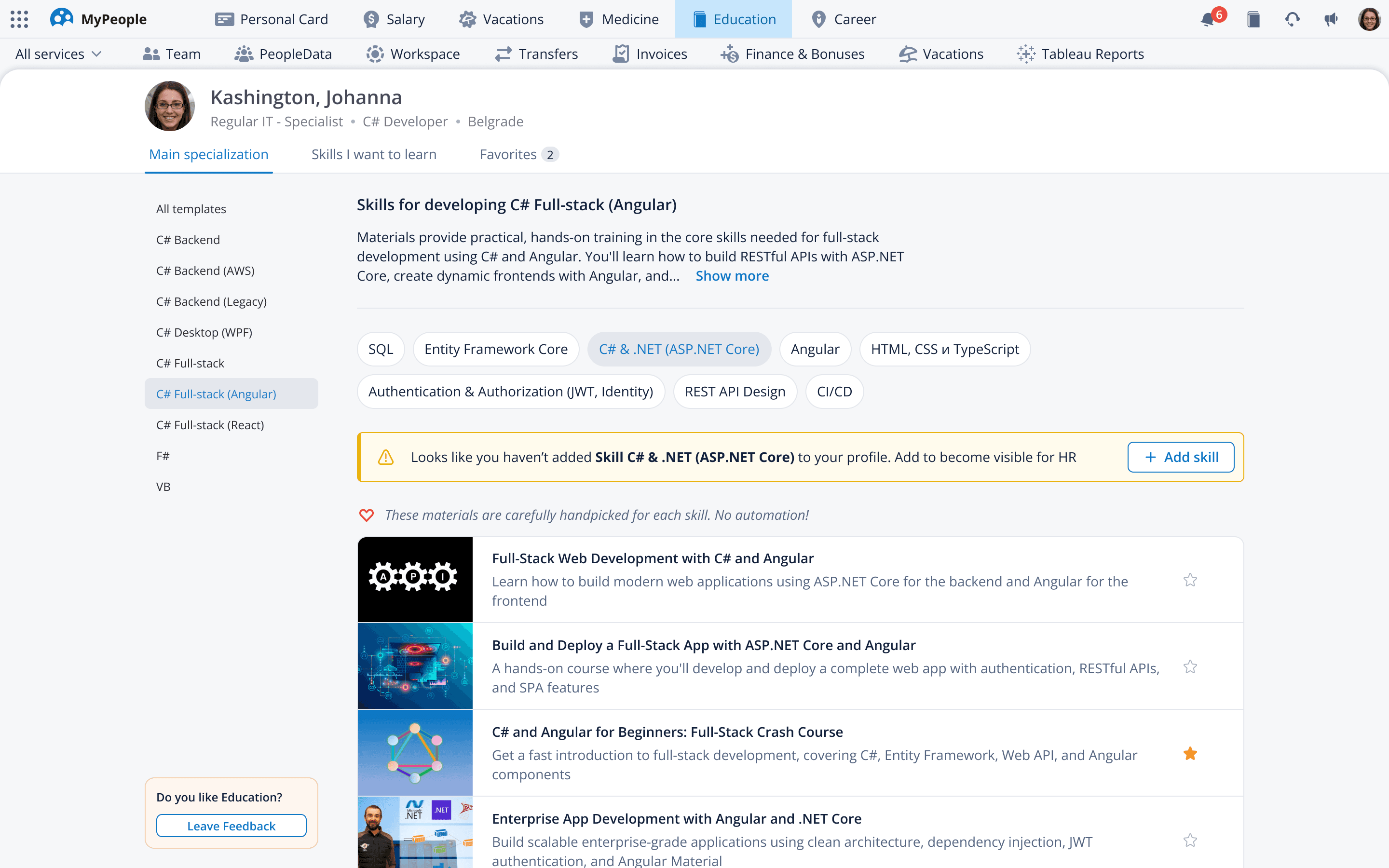
Task: Switch to Skills I want to learn tab
Action: tap(374, 154)
